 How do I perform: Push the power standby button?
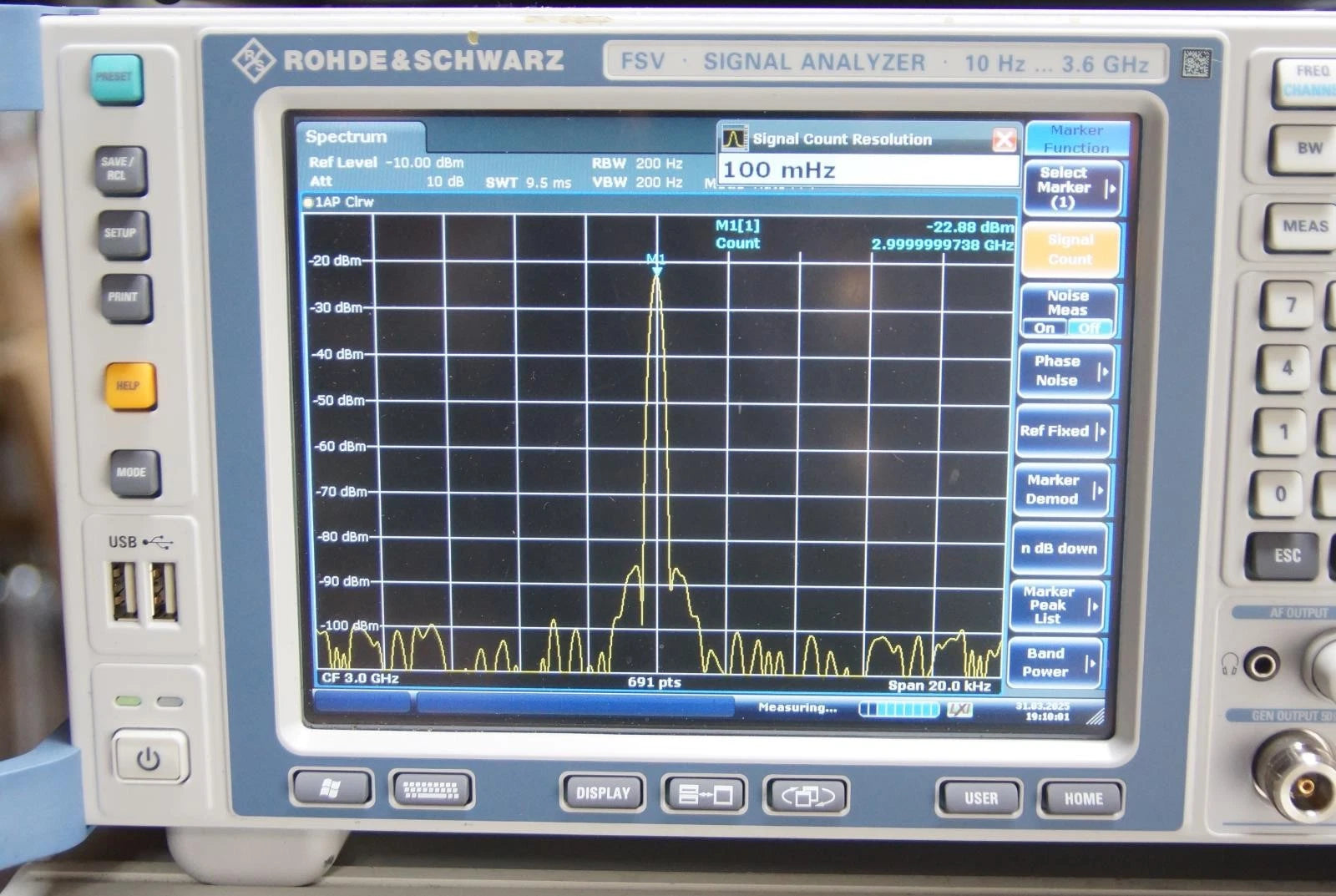tap(150, 757)
